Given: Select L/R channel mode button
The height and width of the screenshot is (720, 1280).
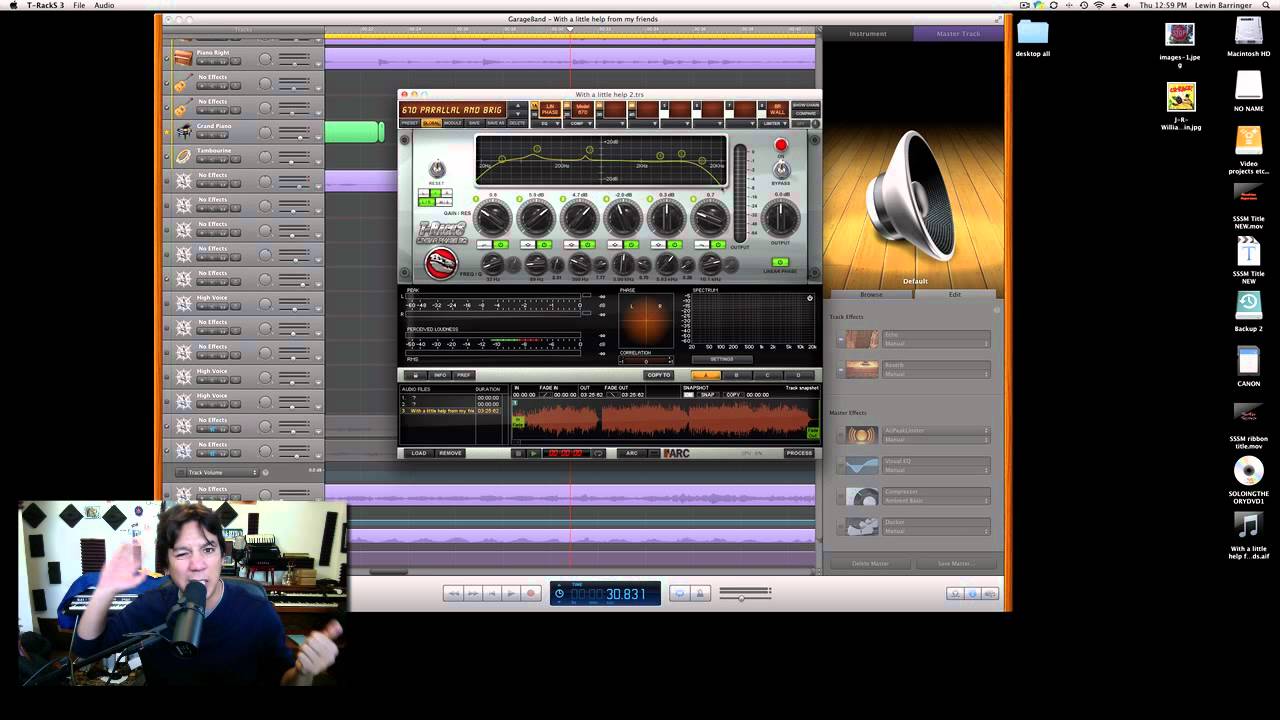Looking at the screenshot, I should (x=426, y=202).
